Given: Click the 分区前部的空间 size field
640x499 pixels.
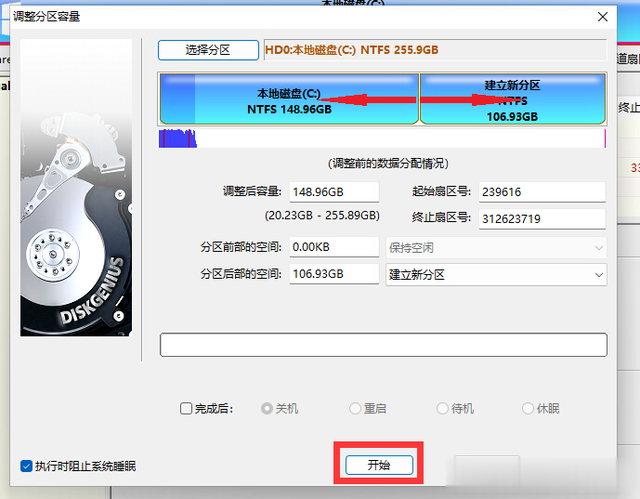Looking at the screenshot, I should tap(334, 247).
